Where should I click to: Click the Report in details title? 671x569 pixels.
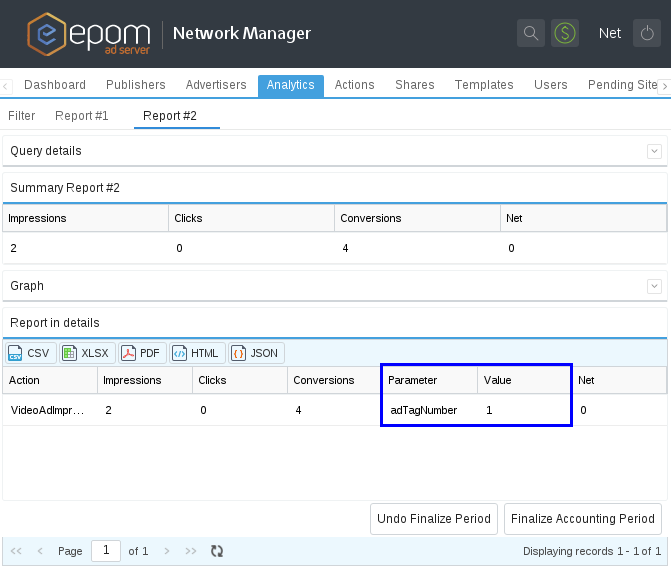click(x=55, y=323)
